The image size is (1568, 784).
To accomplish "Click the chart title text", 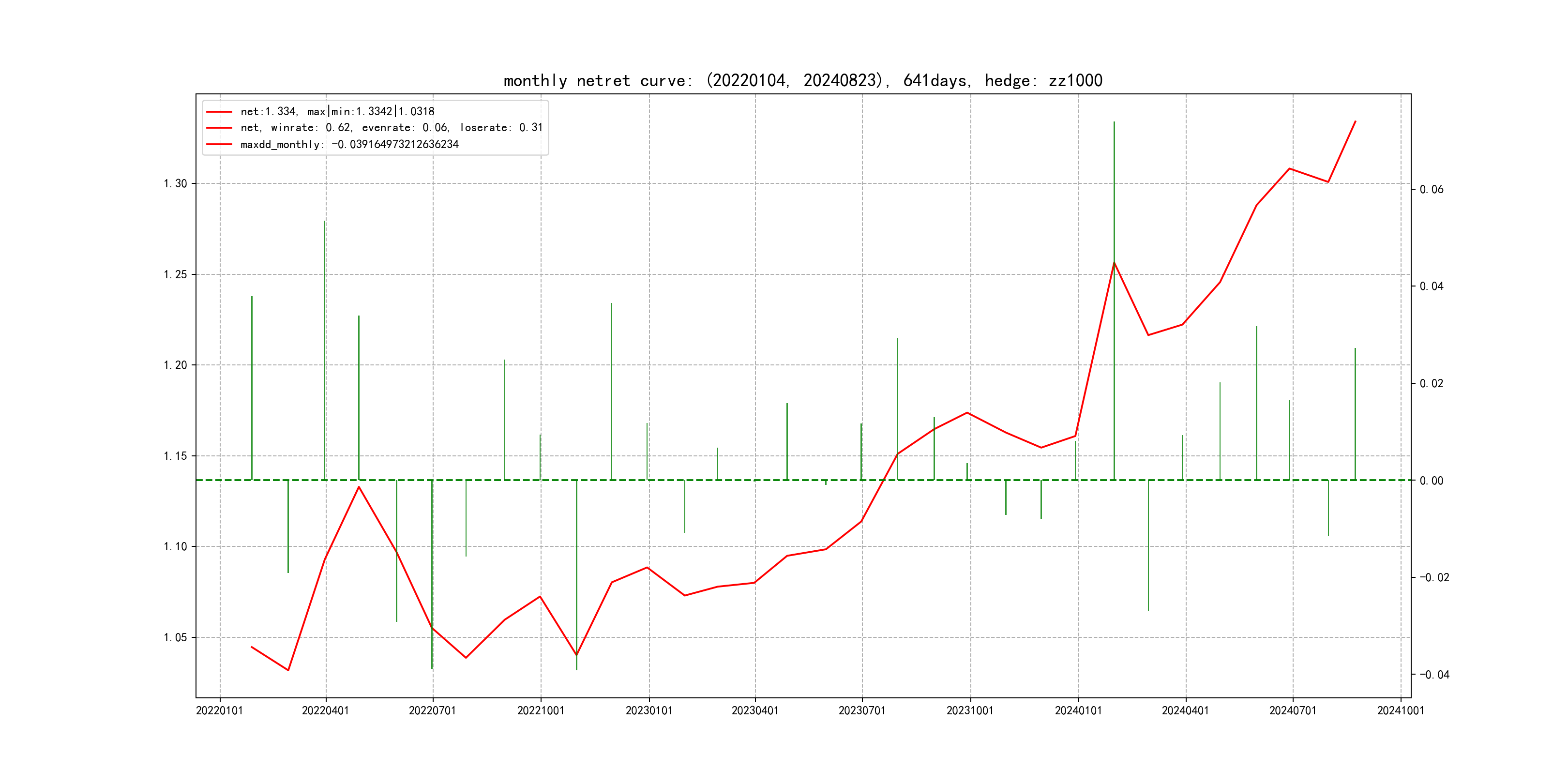I will (802, 80).
